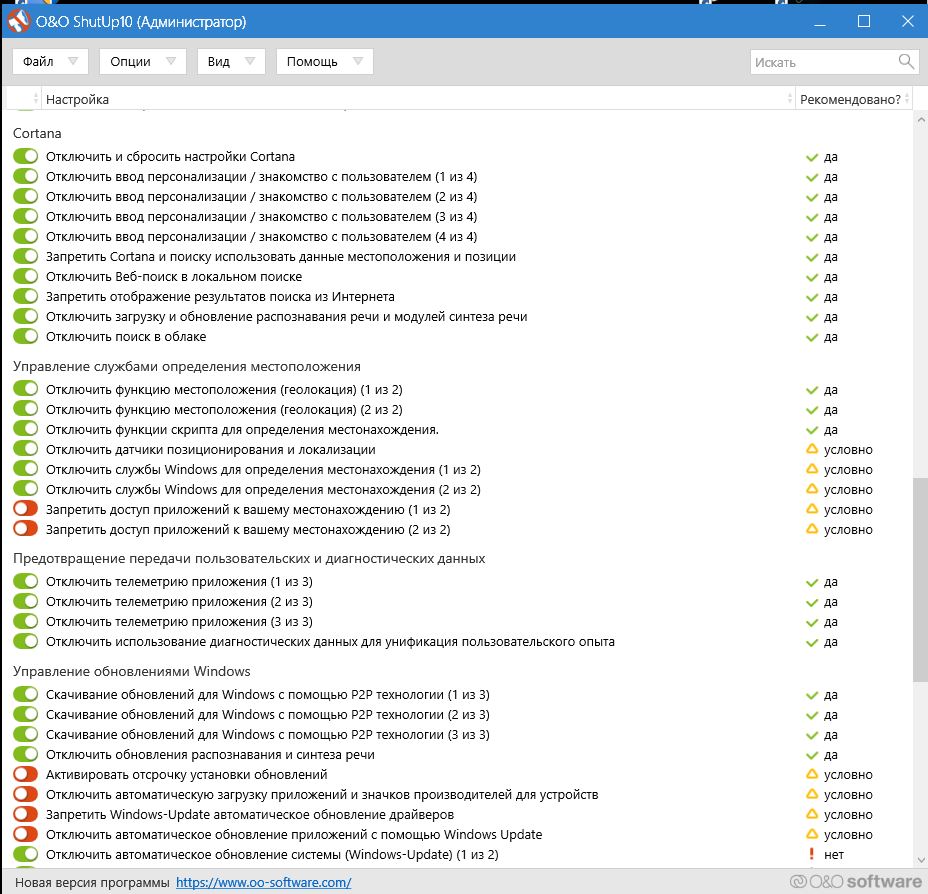Image resolution: width=928 pixels, height=894 pixels.
Task: Select the Cortana section heading
Action: (37, 133)
